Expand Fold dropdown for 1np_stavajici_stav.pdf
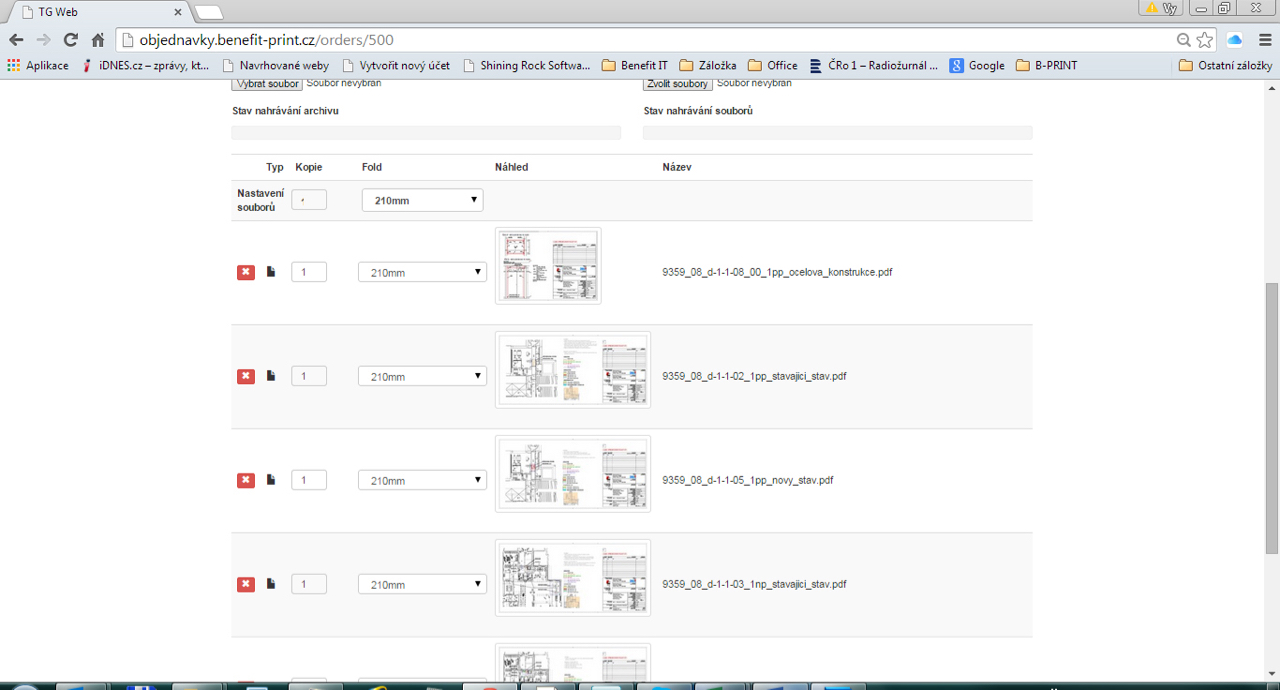Screen dimensions: 1280x690 point(422,584)
